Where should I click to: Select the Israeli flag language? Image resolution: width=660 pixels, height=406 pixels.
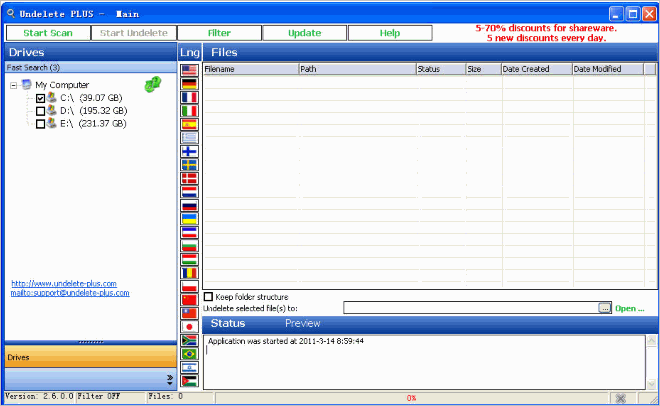[x=189, y=367]
